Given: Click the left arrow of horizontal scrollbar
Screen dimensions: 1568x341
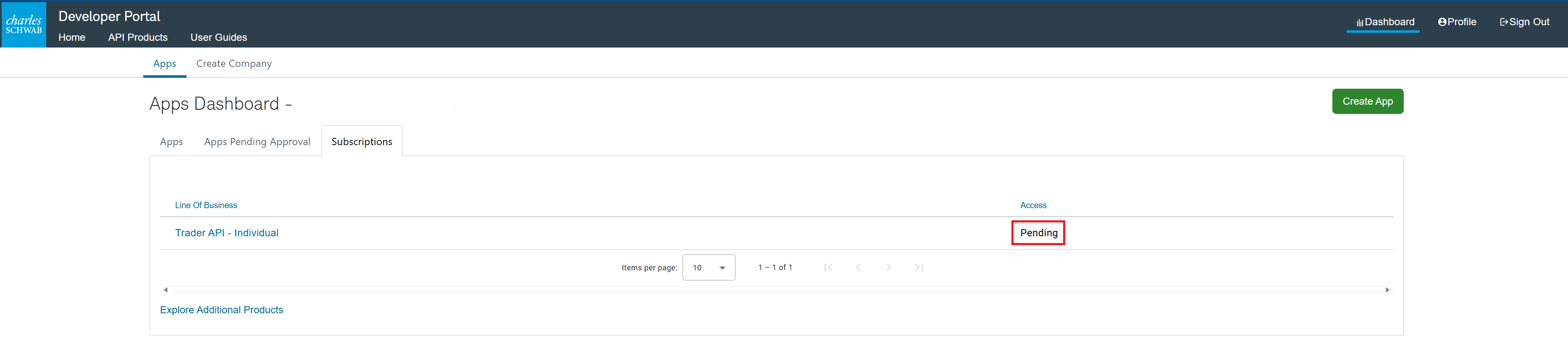Looking at the screenshot, I should (165, 290).
